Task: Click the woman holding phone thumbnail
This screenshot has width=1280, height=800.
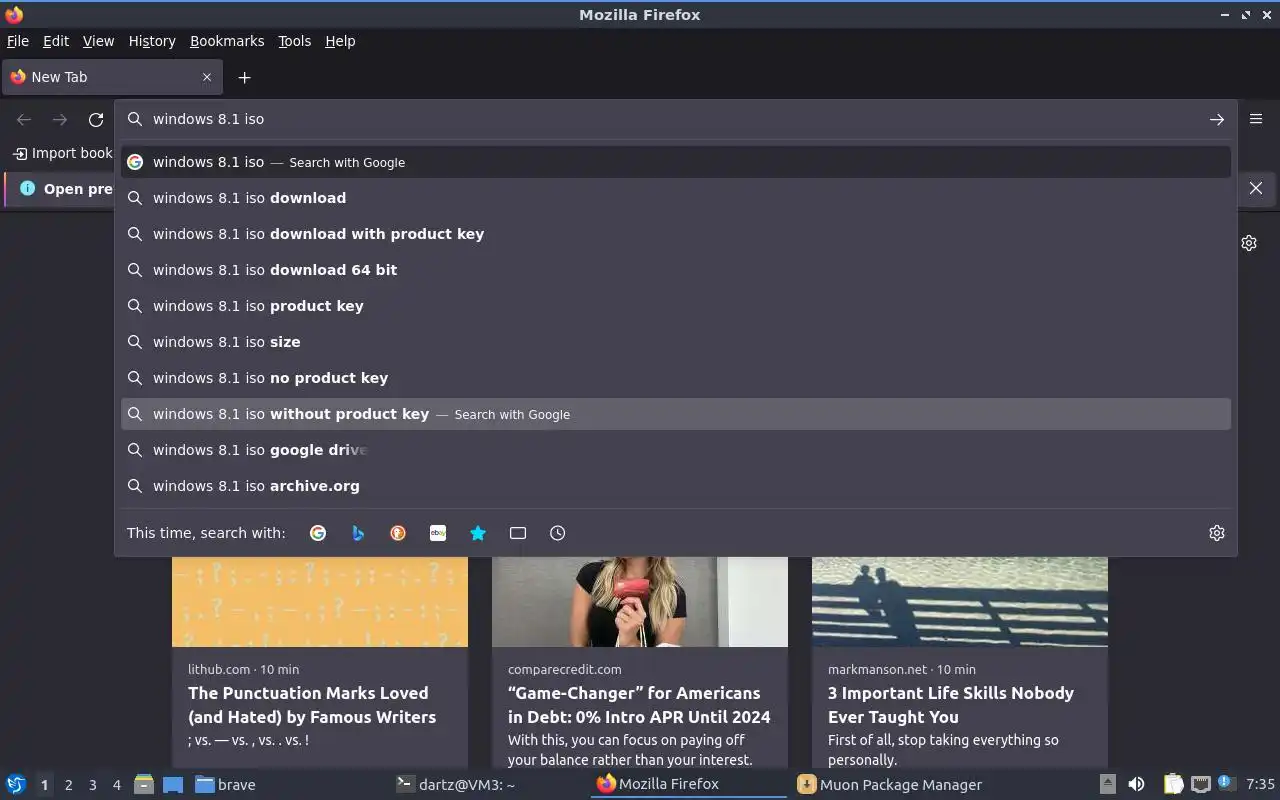Action: (x=640, y=602)
